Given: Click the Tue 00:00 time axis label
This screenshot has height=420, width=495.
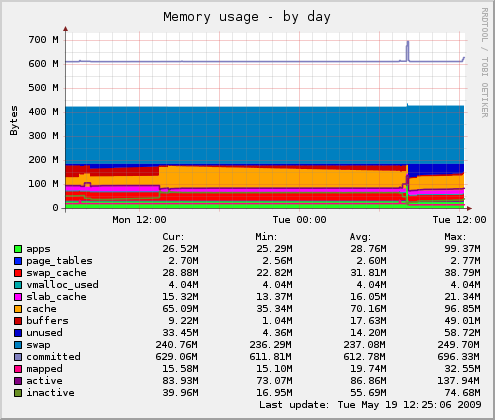Looking at the screenshot, I should click(x=299, y=220).
